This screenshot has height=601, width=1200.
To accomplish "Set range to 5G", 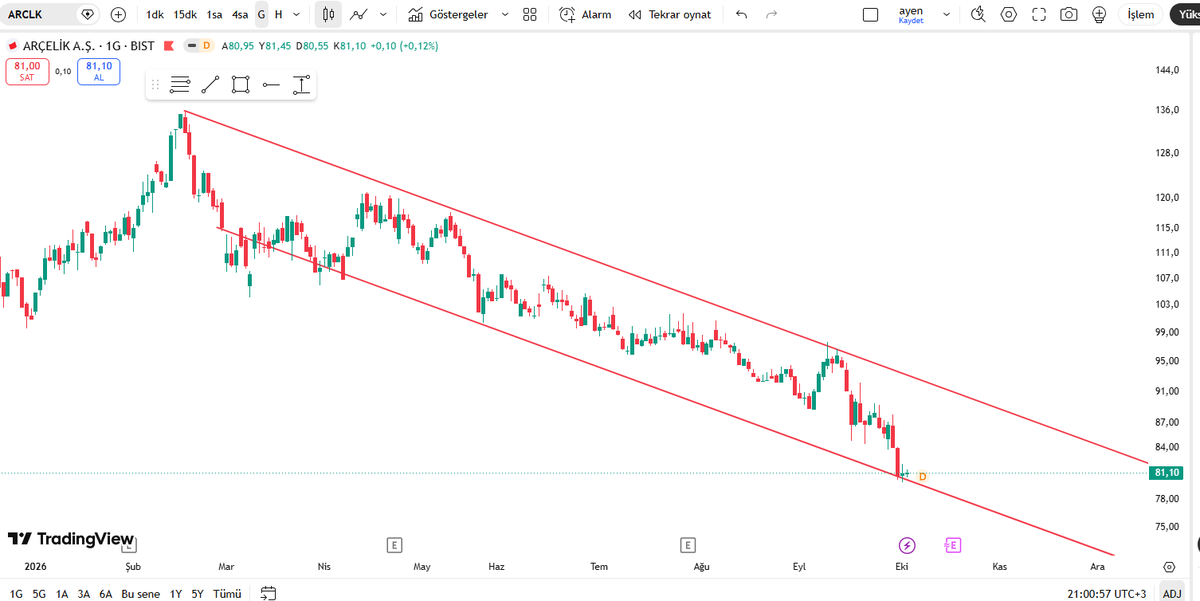I will point(39,593).
